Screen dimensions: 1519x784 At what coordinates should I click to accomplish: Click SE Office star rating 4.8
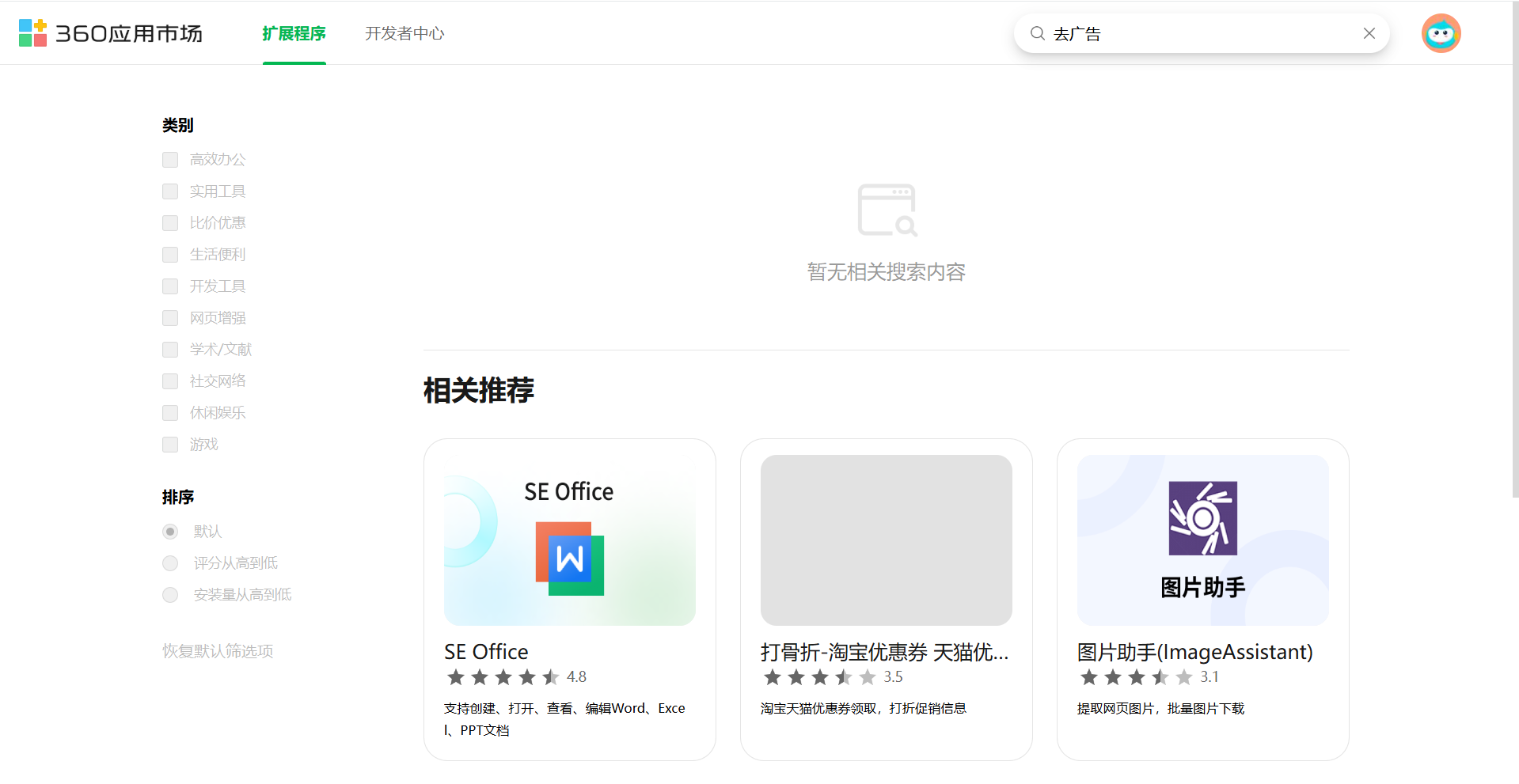[x=515, y=677]
